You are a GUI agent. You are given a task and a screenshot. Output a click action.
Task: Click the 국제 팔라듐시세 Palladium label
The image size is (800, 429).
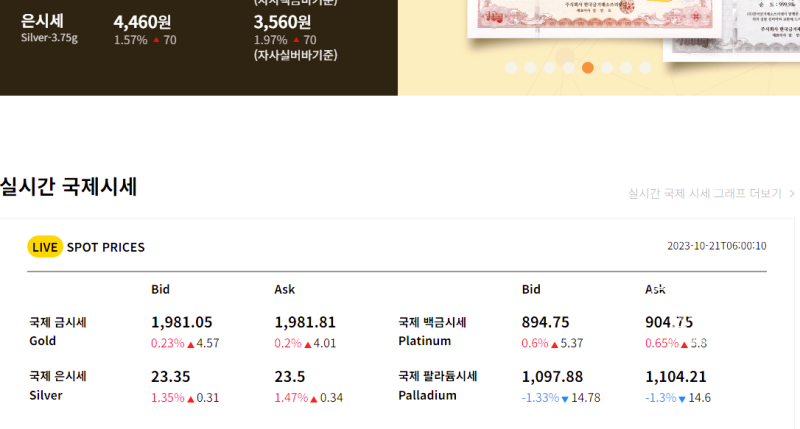coord(437,385)
